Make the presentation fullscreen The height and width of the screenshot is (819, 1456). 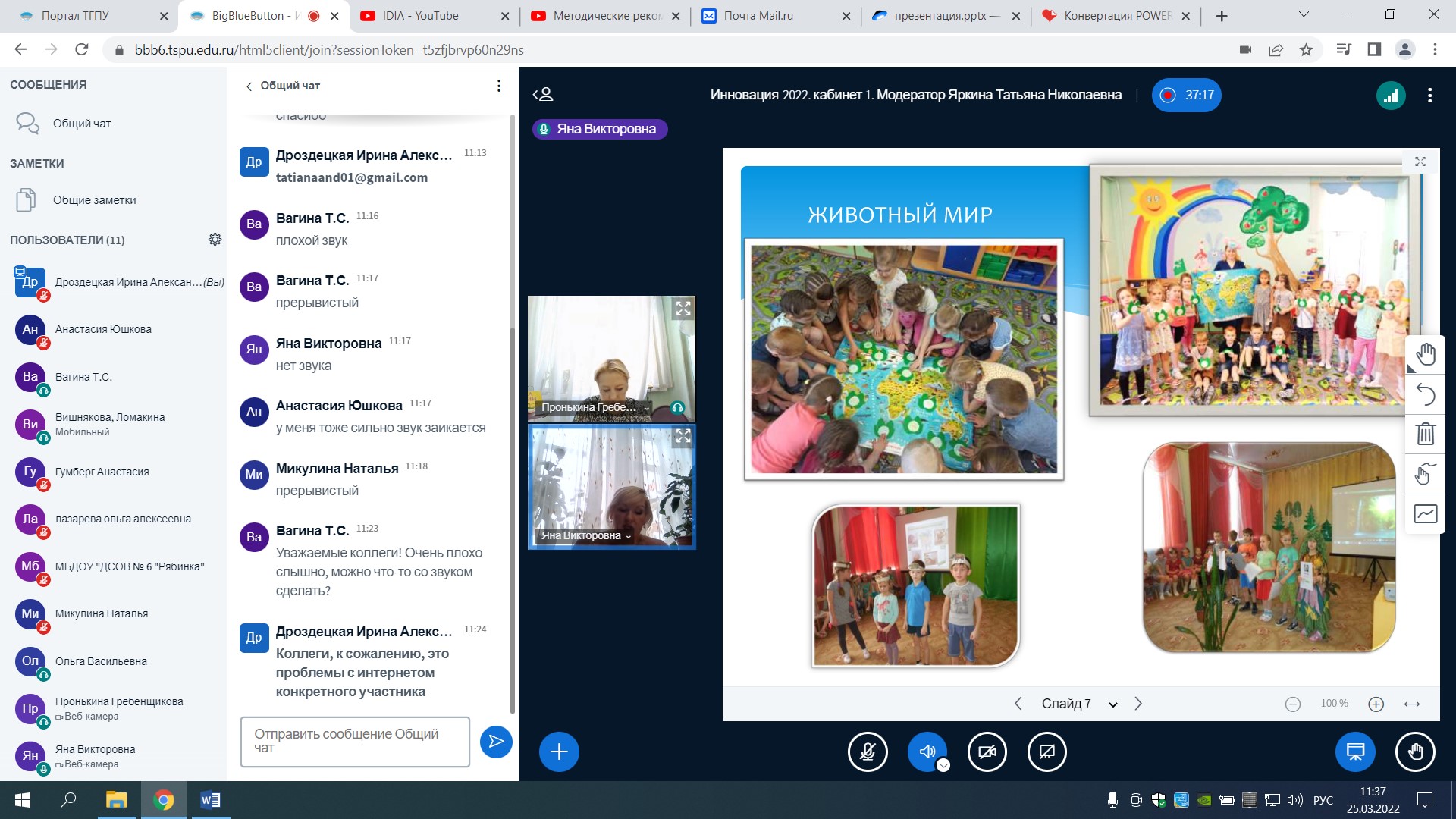[1420, 162]
